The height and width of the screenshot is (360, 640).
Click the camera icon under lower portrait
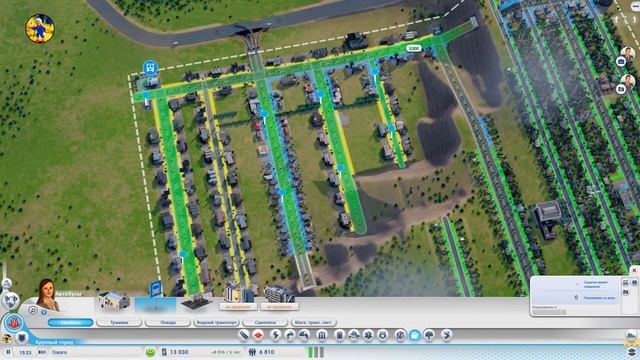click(x=620, y=89)
